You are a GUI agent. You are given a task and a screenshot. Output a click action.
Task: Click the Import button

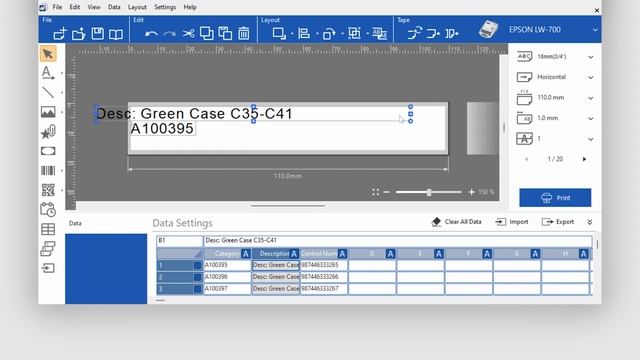[x=512, y=222]
